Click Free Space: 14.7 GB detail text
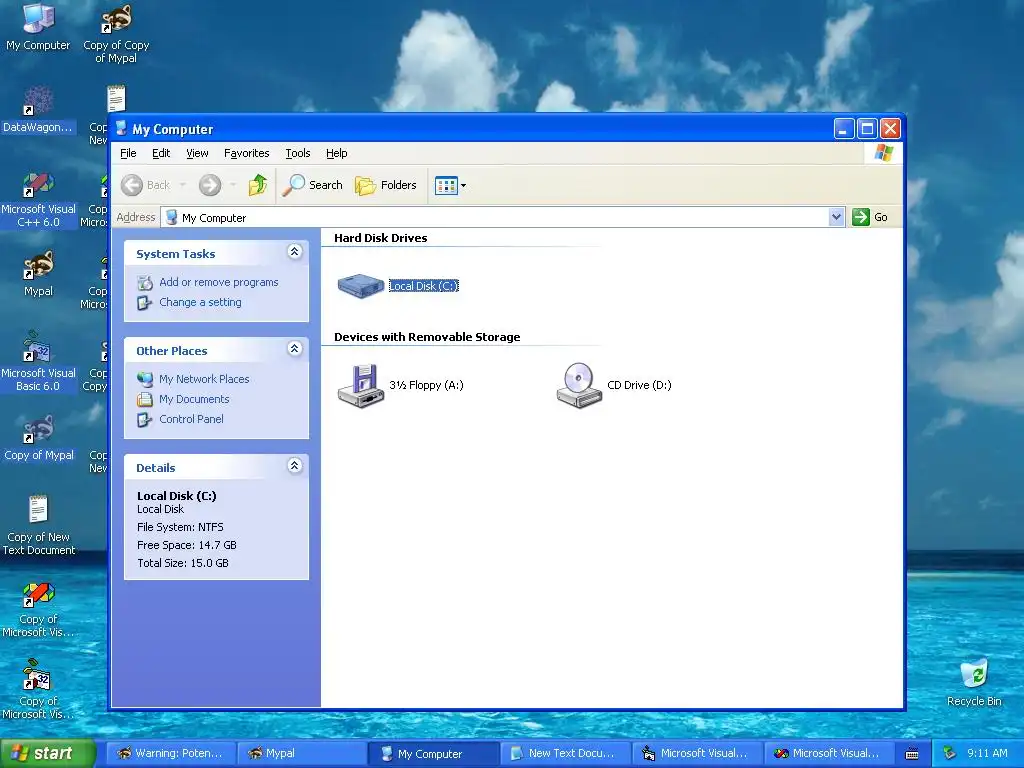1024x768 pixels. click(187, 545)
